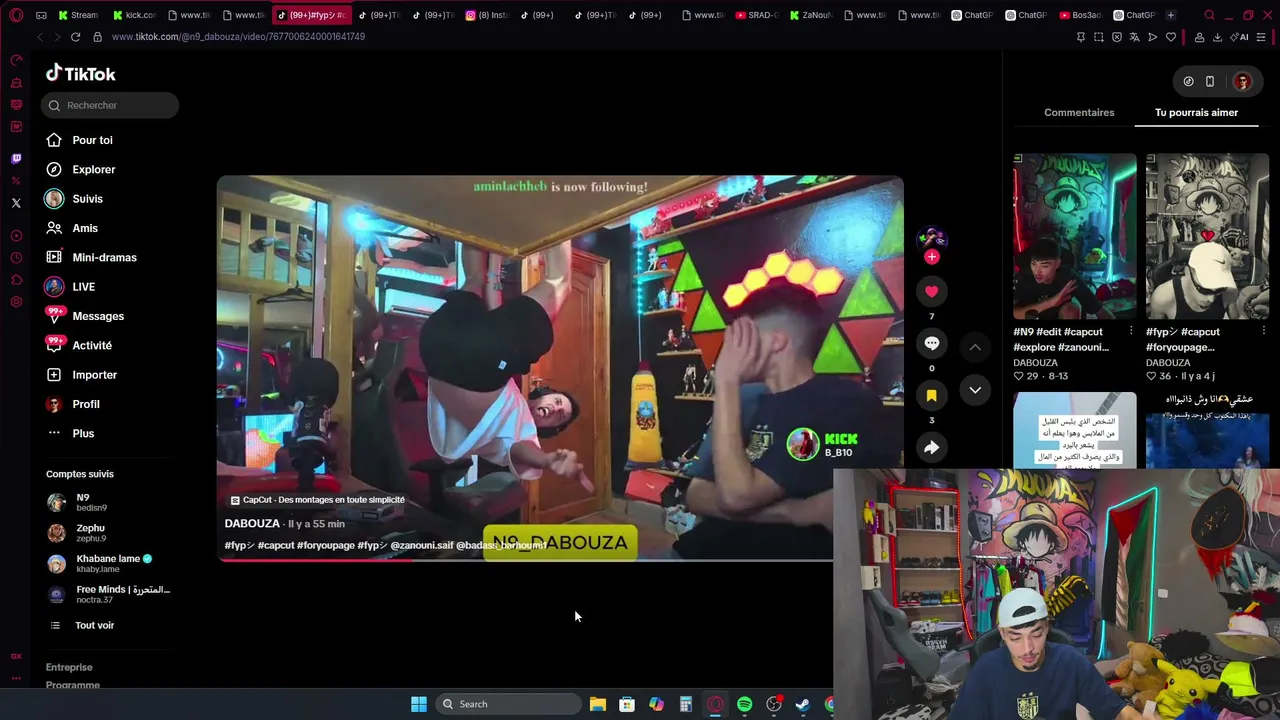Open more options for the #fyp #capcut recommendation
This screenshot has width=1280, height=720.
(x=1263, y=331)
